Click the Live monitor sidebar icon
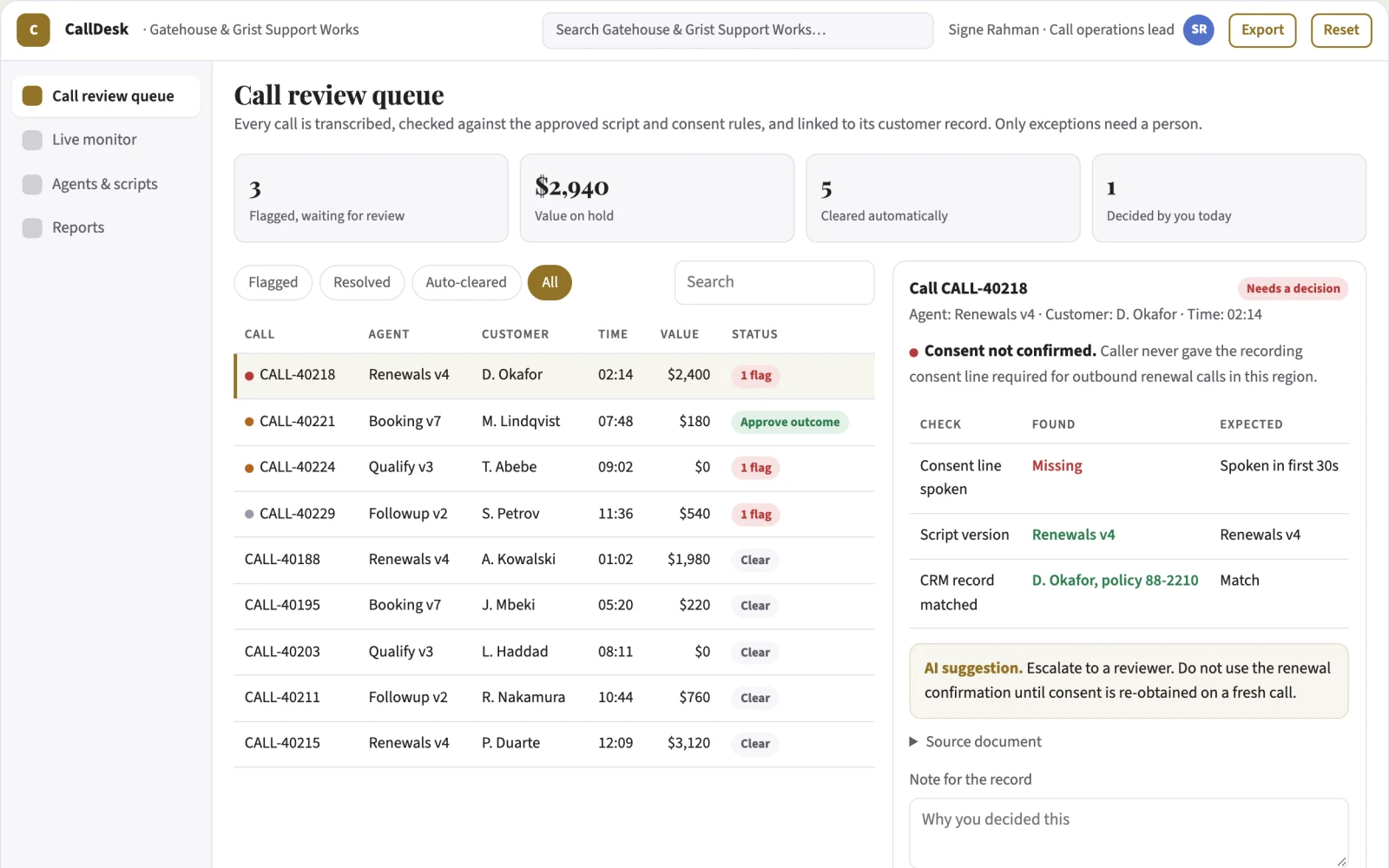The height and width of the screenshot is (868, 1389). click(32, 140)
